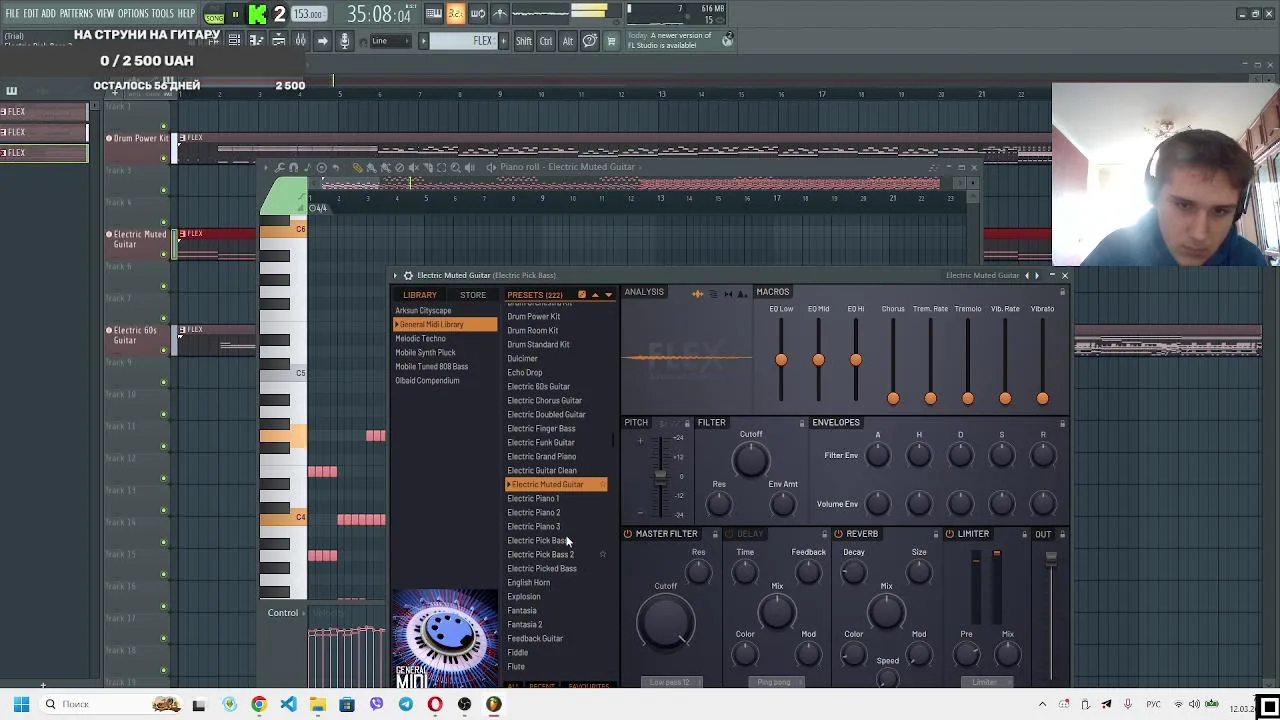This screenshot has height=720, width=1280.
Task: Toggle the Shift button in the toolbar
Action: (524, 41)
